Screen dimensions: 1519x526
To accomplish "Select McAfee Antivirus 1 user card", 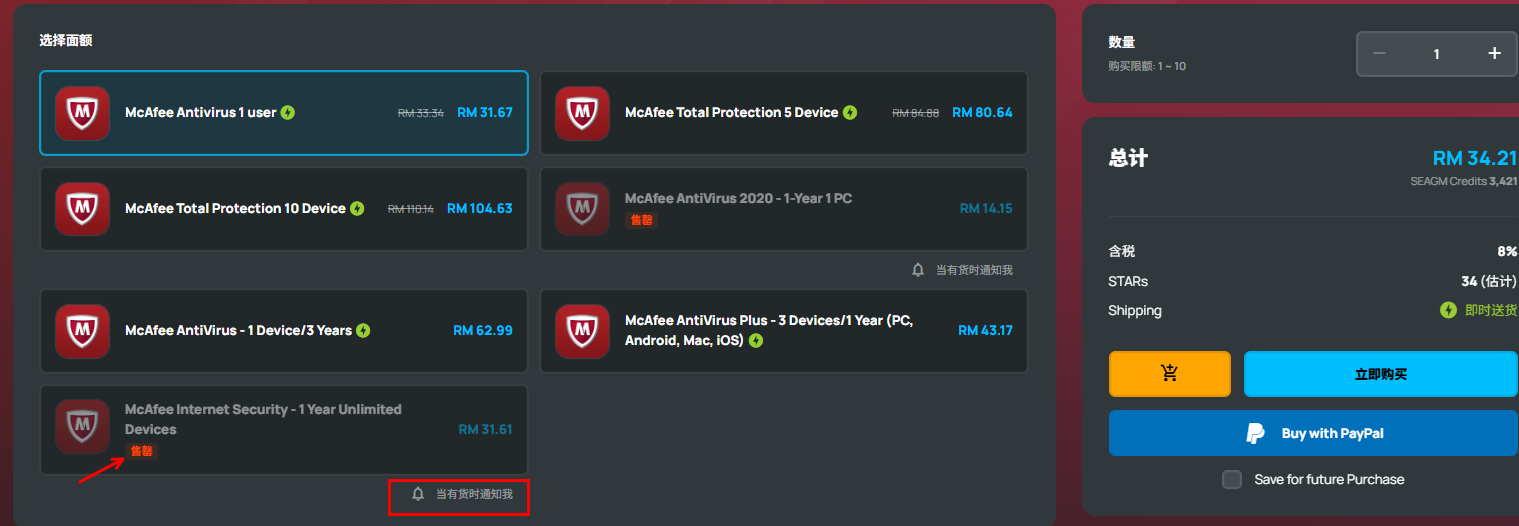I will coord(284,113).
